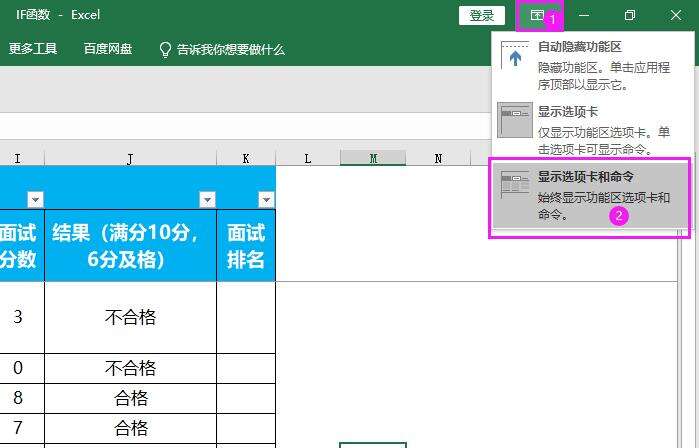699x448 pixels.
Task: Click the auto-hide ribbon arrow icon
Action: click(515, 57)
